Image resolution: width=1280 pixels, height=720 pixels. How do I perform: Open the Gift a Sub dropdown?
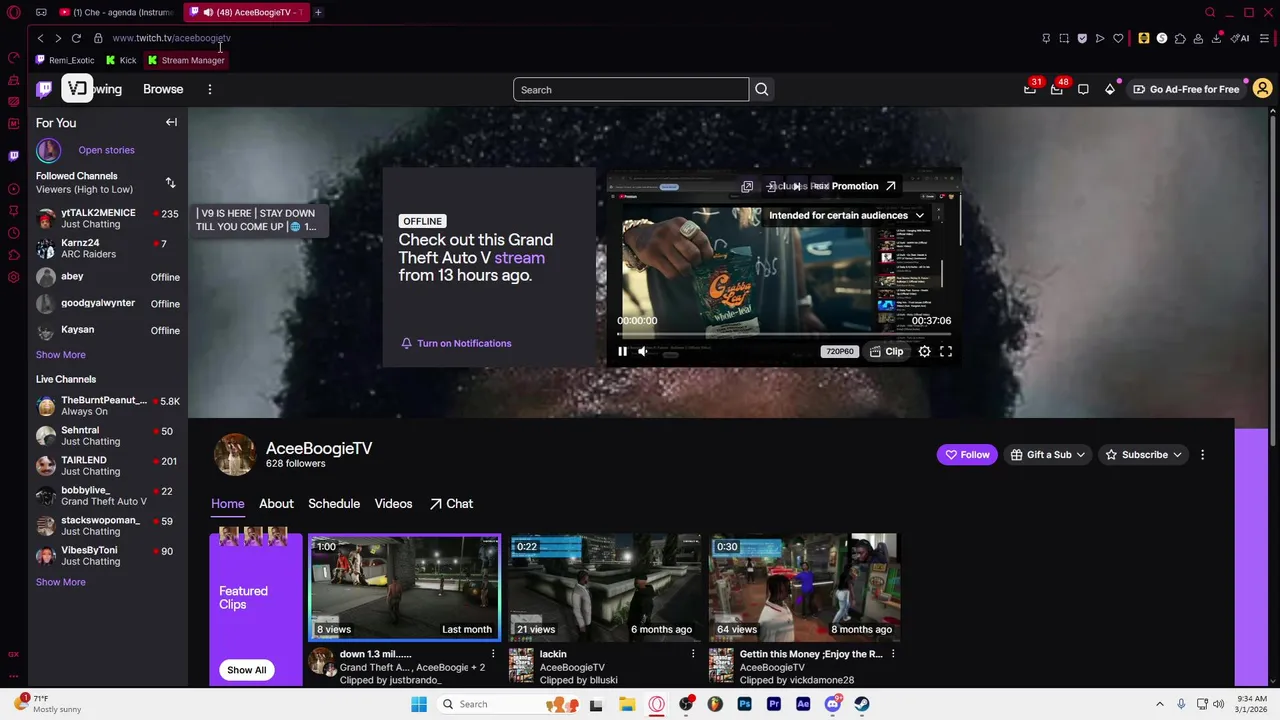[1048, 455]
